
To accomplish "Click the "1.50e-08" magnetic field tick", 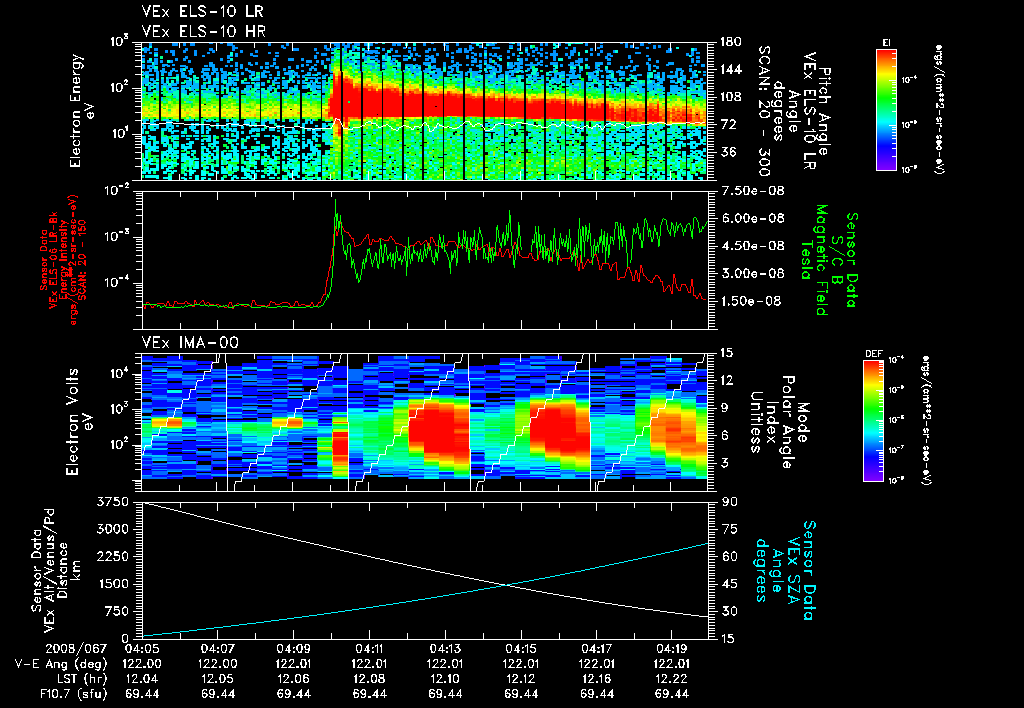I will (x=752, y=301).
